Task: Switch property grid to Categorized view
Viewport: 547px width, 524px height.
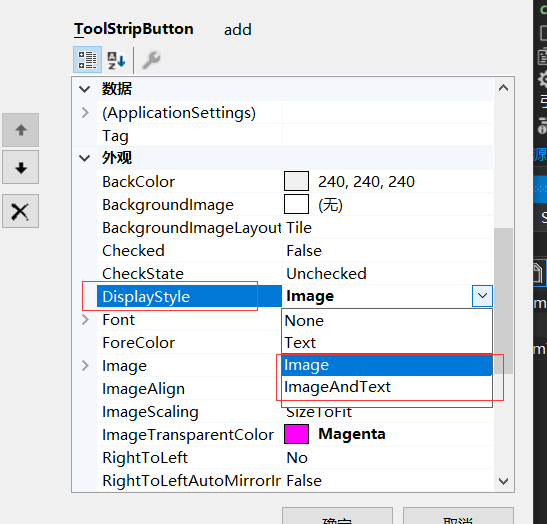Action: (x=87, y=60)
